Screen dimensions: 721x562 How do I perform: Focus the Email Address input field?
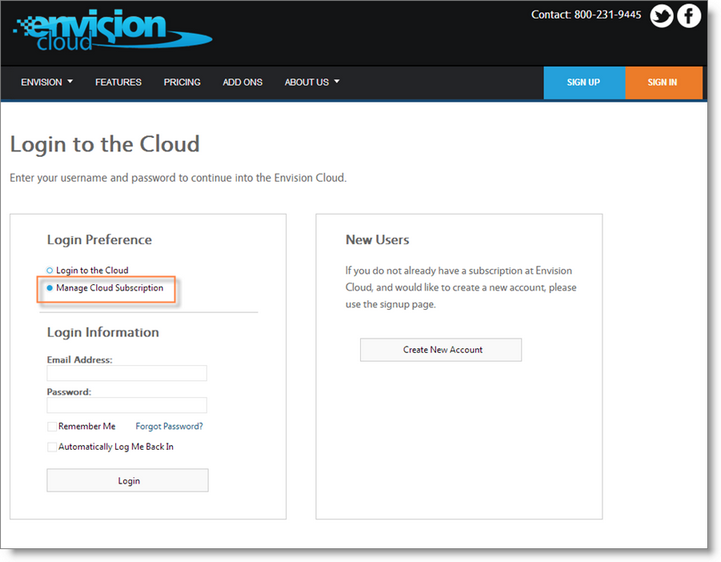pyautogui.click(x=127, y=373)
